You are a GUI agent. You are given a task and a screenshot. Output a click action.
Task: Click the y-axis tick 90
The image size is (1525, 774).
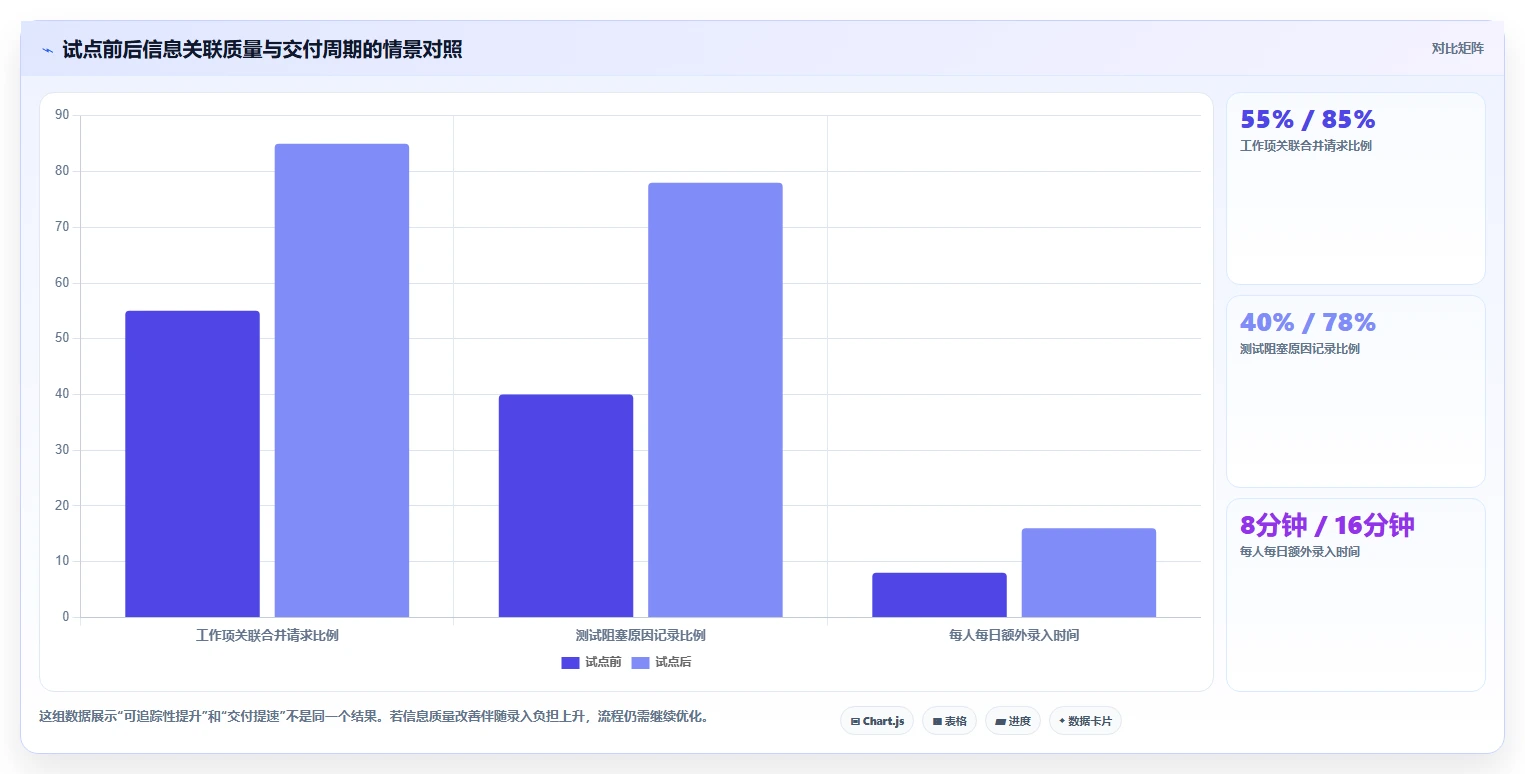click(62, 115)
